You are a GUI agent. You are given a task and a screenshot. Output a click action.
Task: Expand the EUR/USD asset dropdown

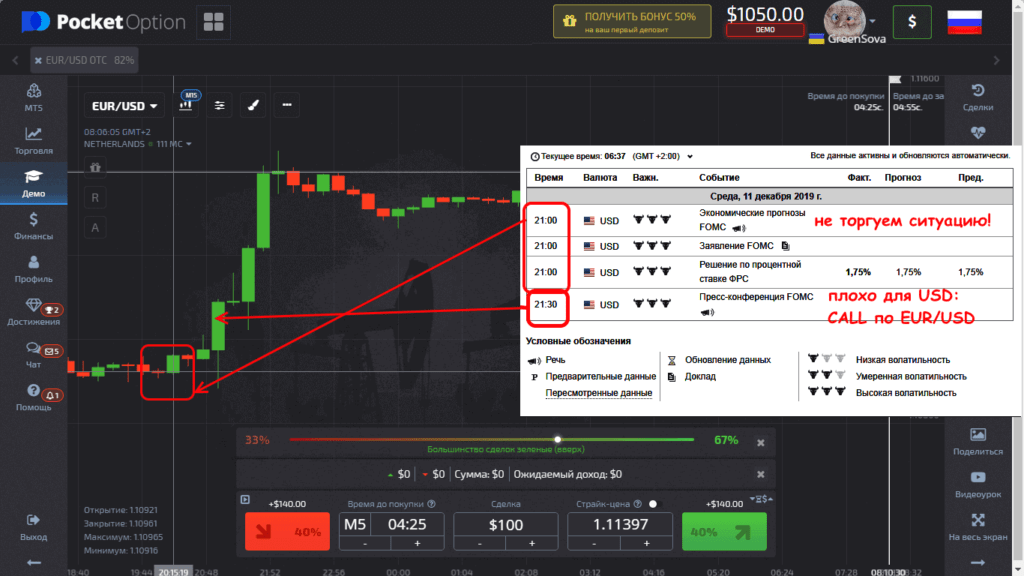click(125, 106)
